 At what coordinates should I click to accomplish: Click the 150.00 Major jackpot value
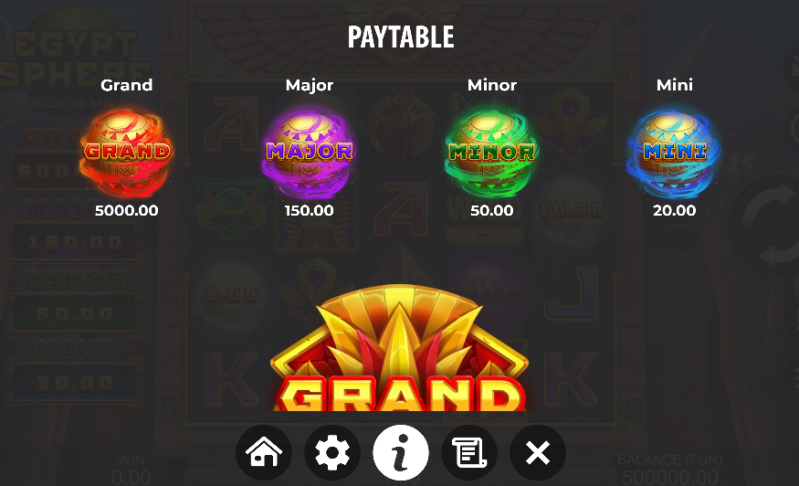click(309, 210)
